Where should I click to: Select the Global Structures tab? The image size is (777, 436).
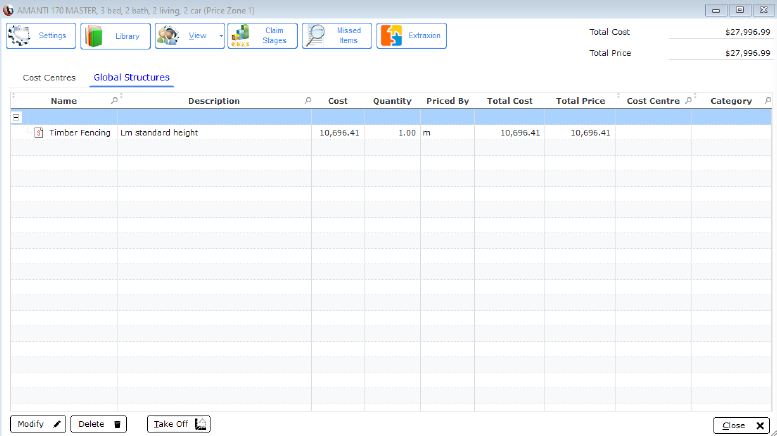[x=131, y=77]
